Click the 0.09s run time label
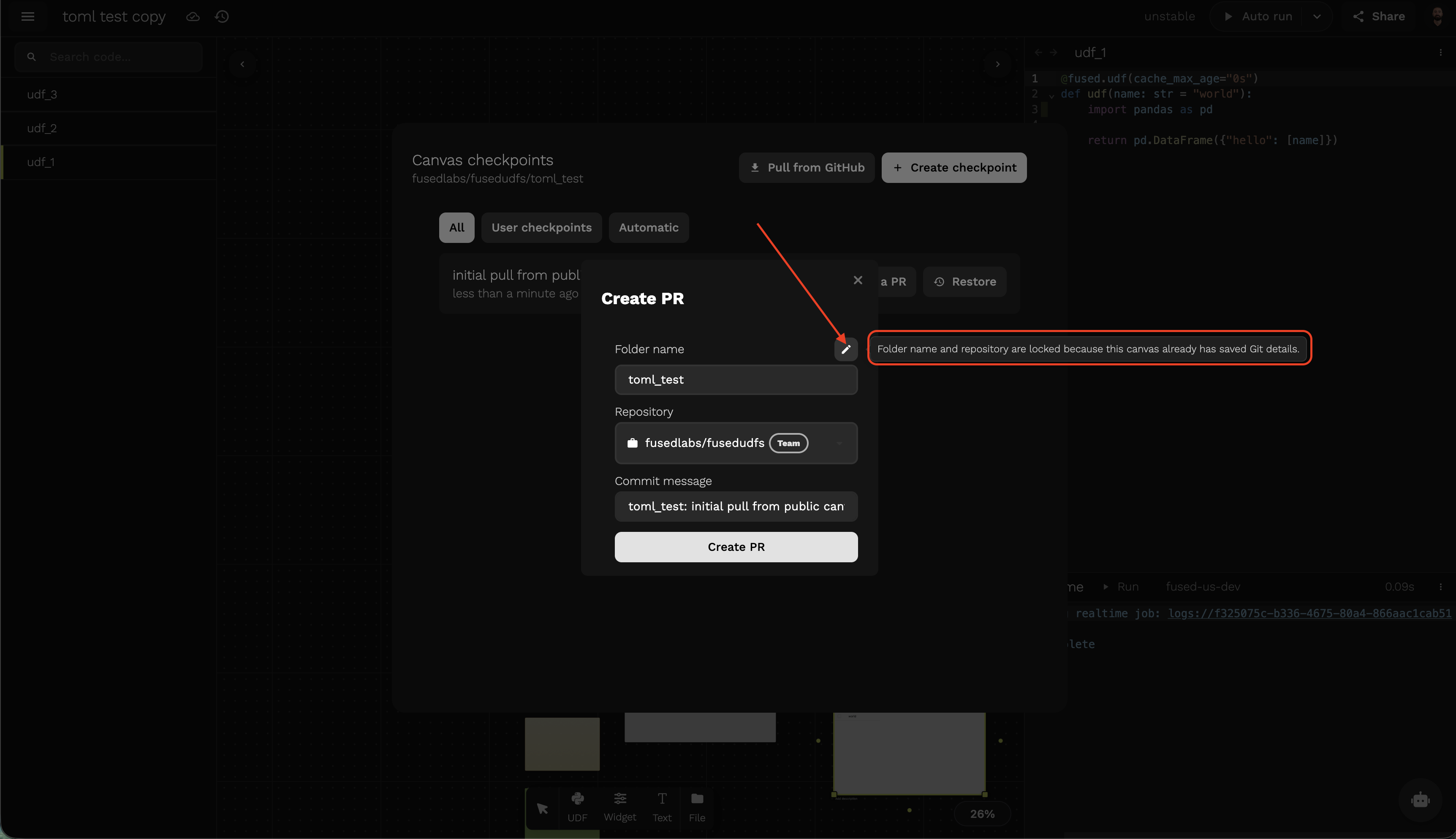This screenshot has height=839, width=1456. click(1399, 587)
